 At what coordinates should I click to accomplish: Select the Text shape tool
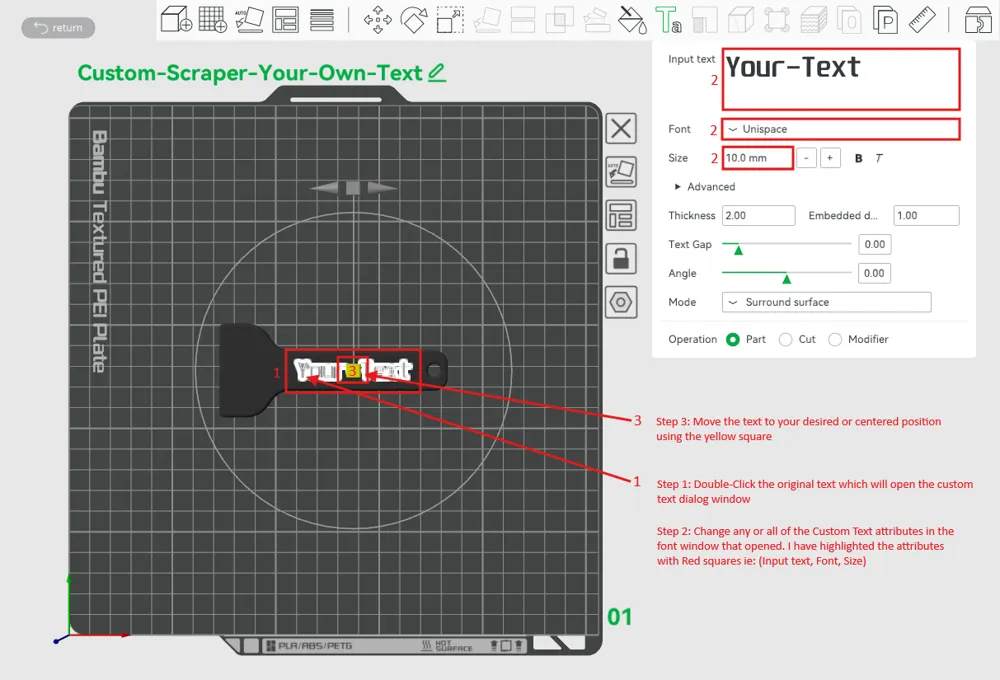(668, 19)
